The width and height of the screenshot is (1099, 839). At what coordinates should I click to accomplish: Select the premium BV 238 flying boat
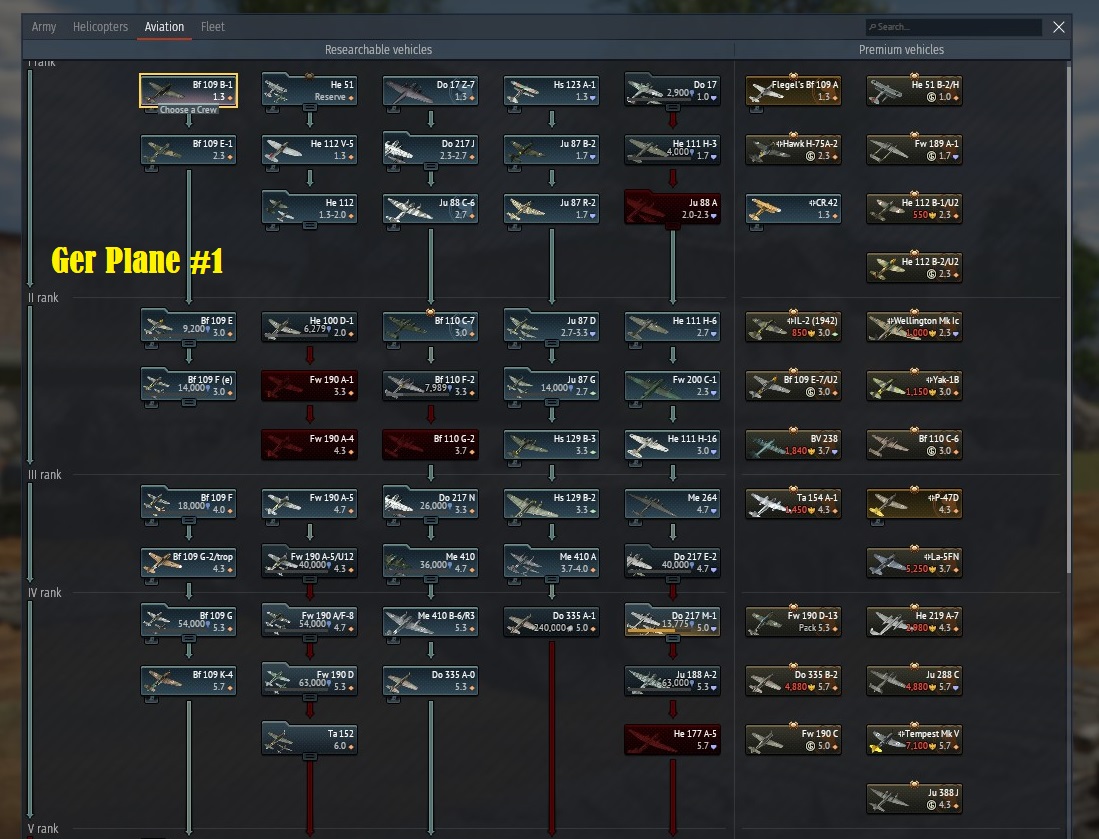(793, 444)
